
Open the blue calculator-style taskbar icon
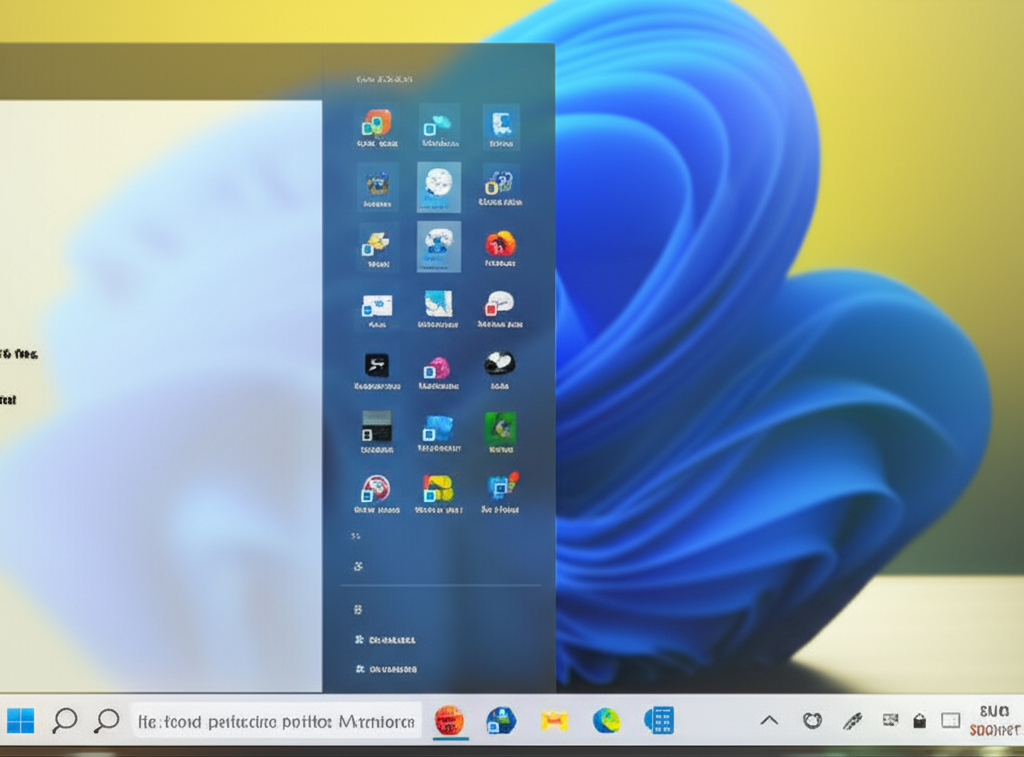659,720
